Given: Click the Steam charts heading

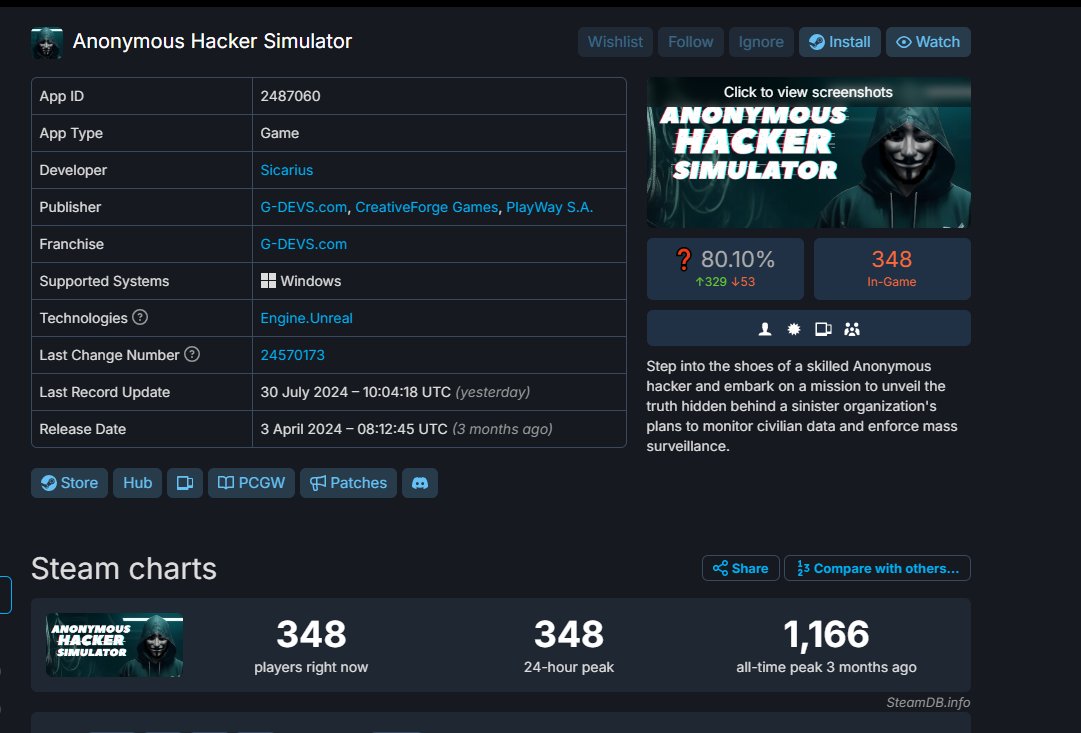Looking at the screenshot, I should 124,569.
